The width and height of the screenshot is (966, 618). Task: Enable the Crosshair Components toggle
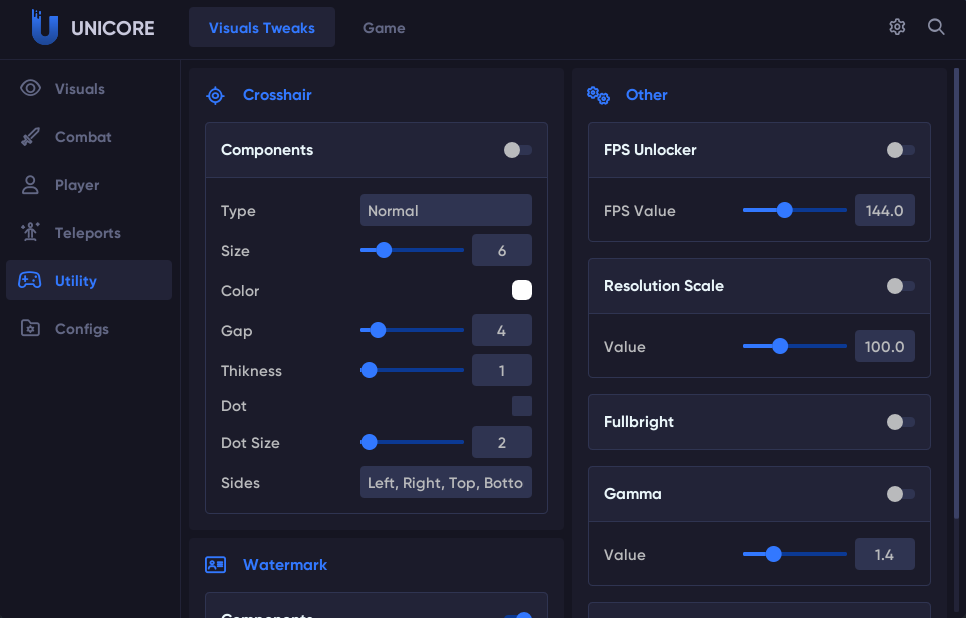pos(517,150)
